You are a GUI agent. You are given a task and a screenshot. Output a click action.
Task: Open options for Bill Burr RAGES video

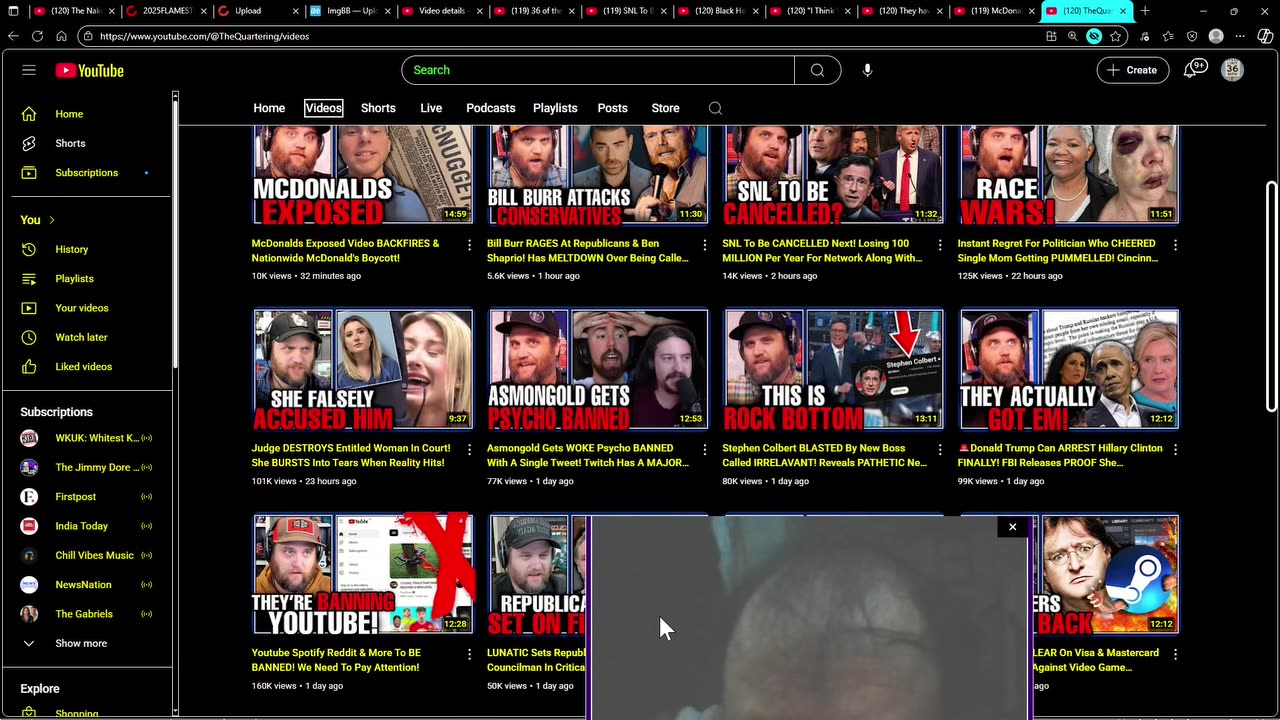click(x=704, y=244)
